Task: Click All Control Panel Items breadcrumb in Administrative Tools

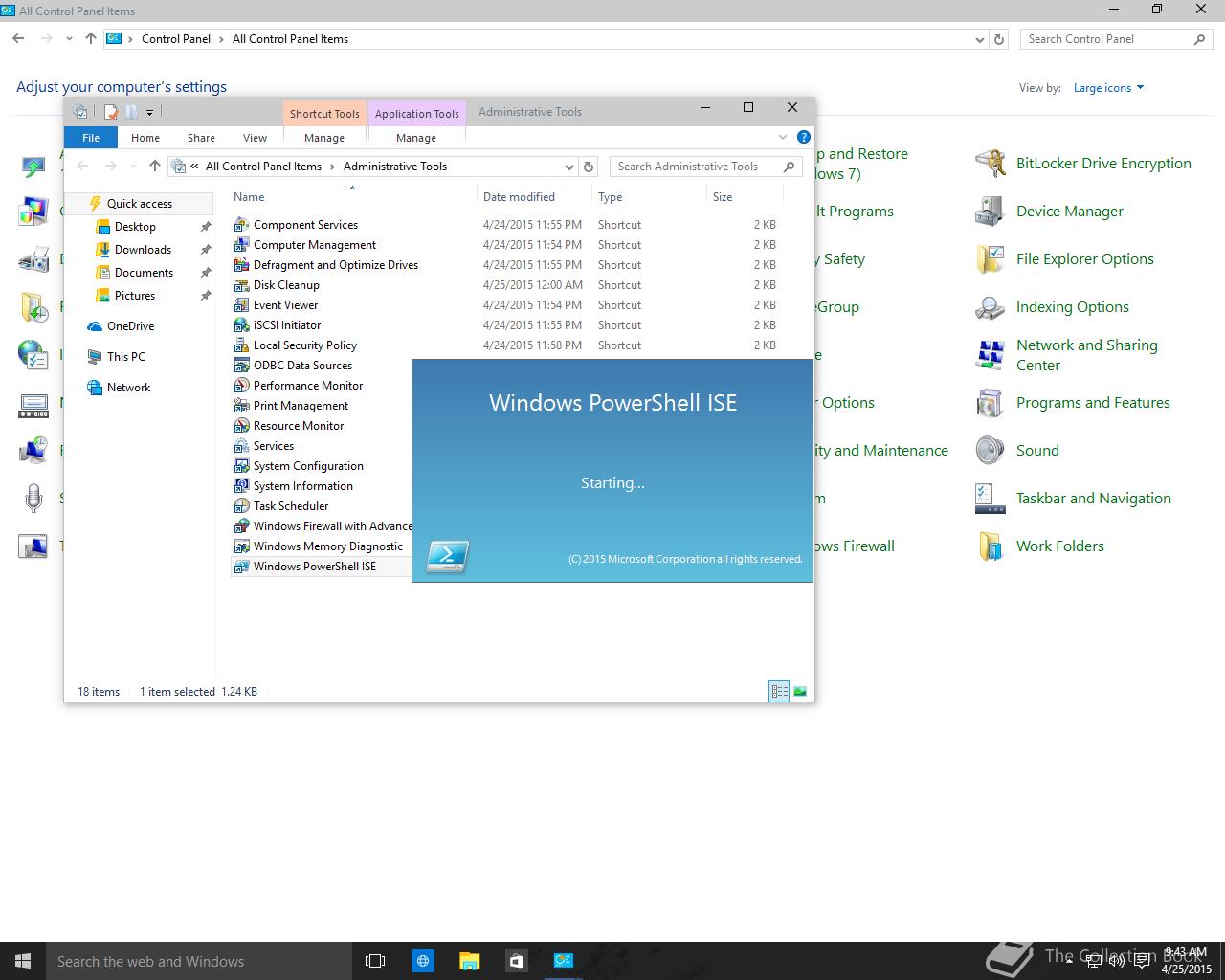Action: point(263,167)
